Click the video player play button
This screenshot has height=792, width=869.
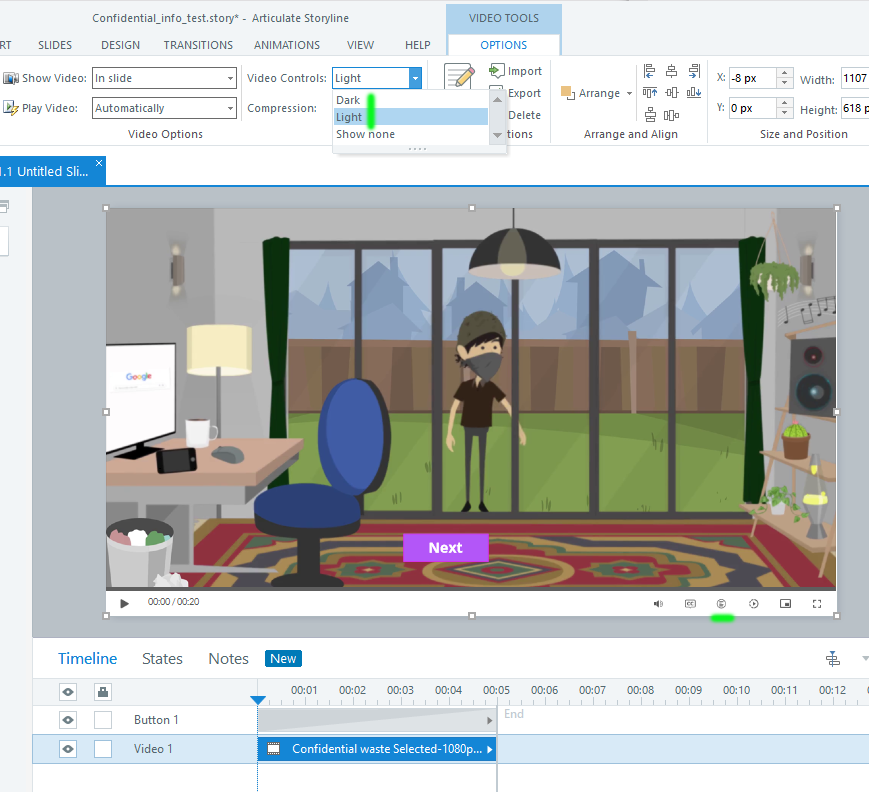click(x=125, y=603)
